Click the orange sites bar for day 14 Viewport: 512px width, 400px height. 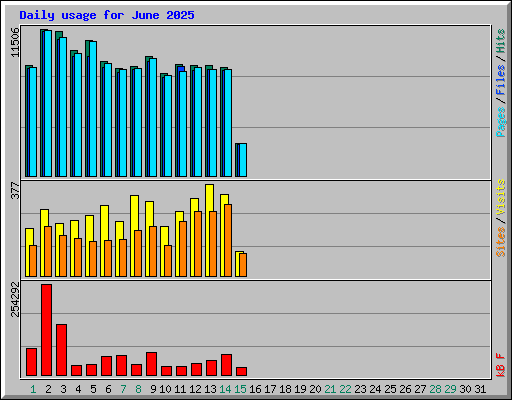(228, 240)
